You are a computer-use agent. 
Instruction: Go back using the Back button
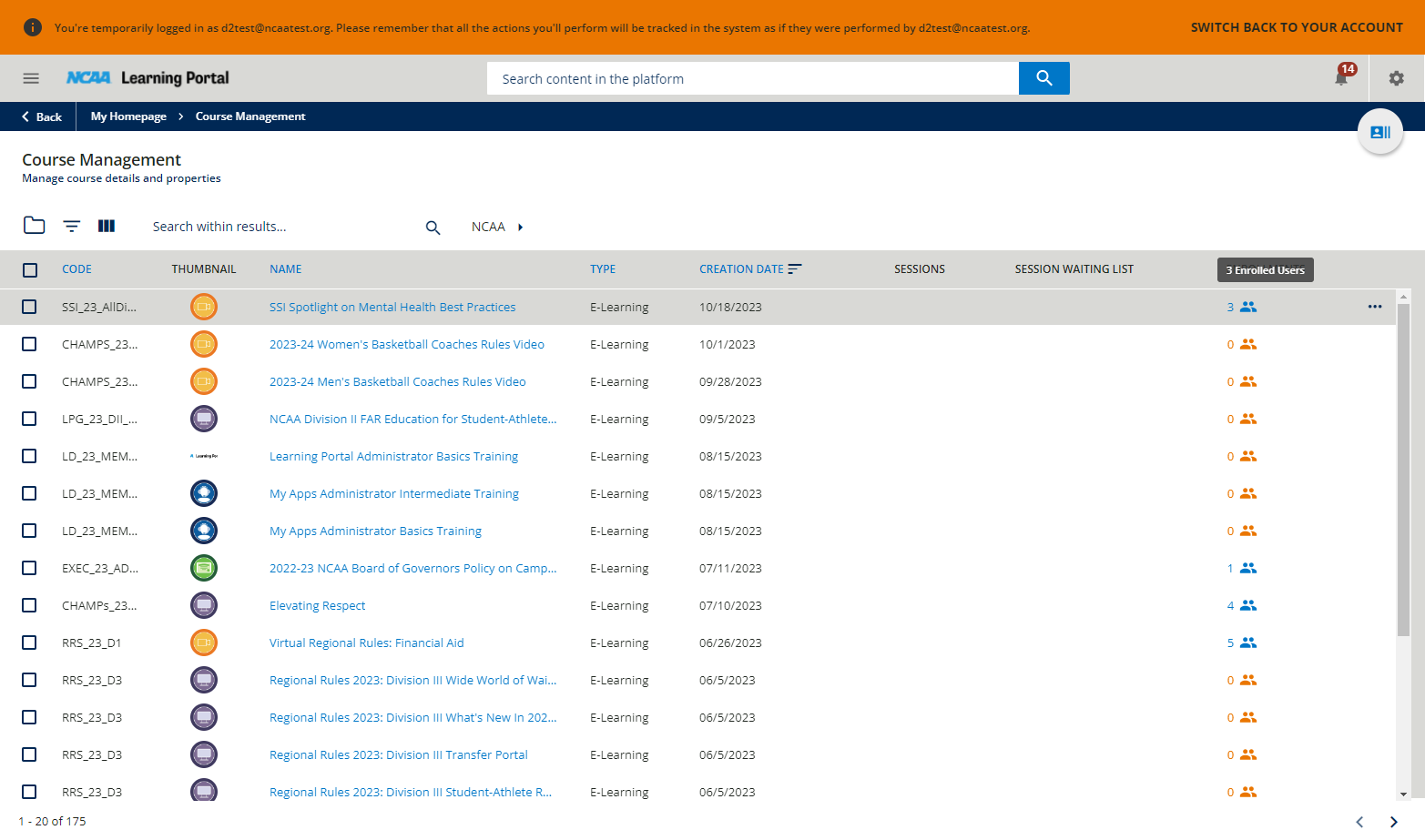pos(42,116)
